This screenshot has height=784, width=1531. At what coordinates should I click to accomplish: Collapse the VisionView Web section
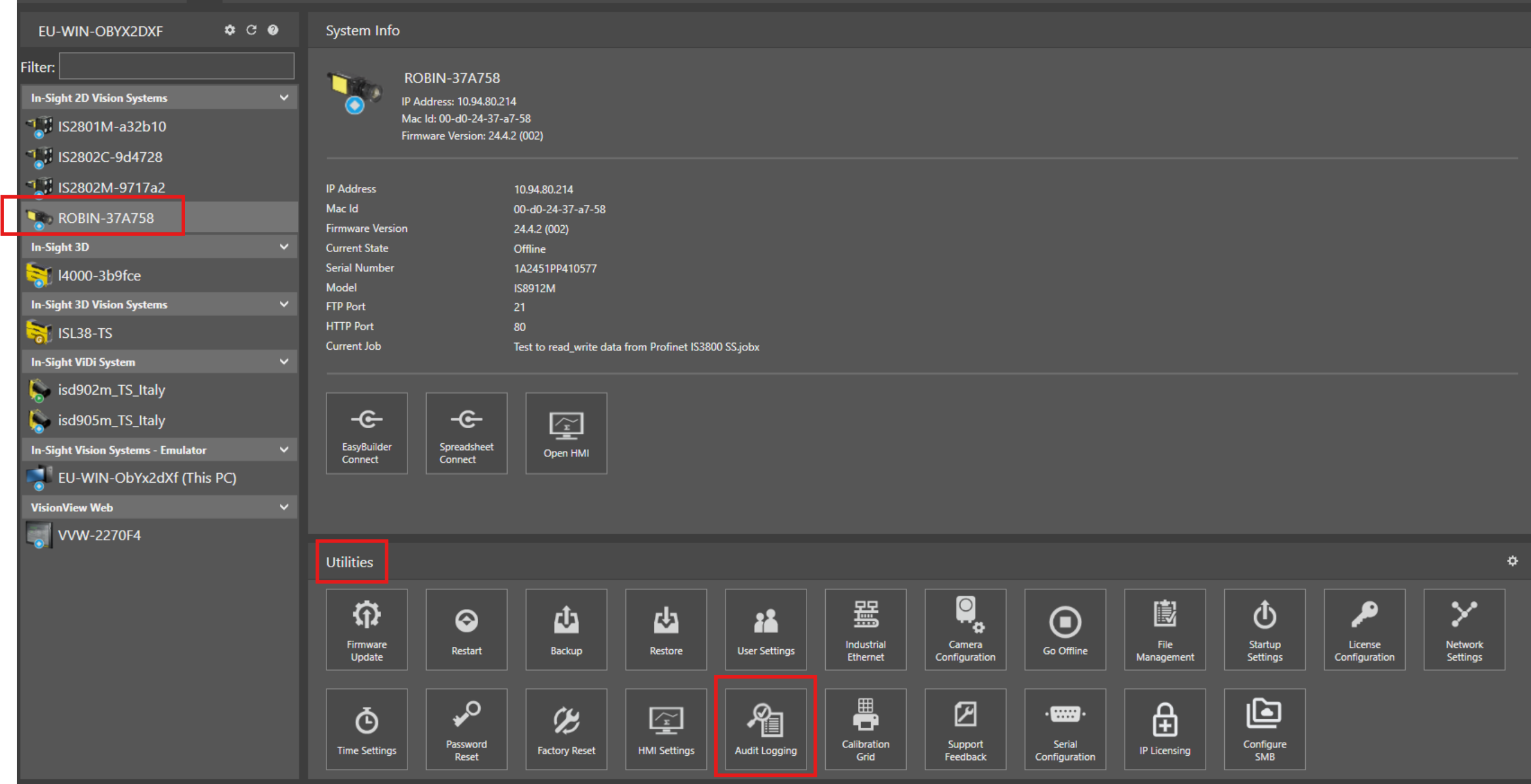click(283, 507)
